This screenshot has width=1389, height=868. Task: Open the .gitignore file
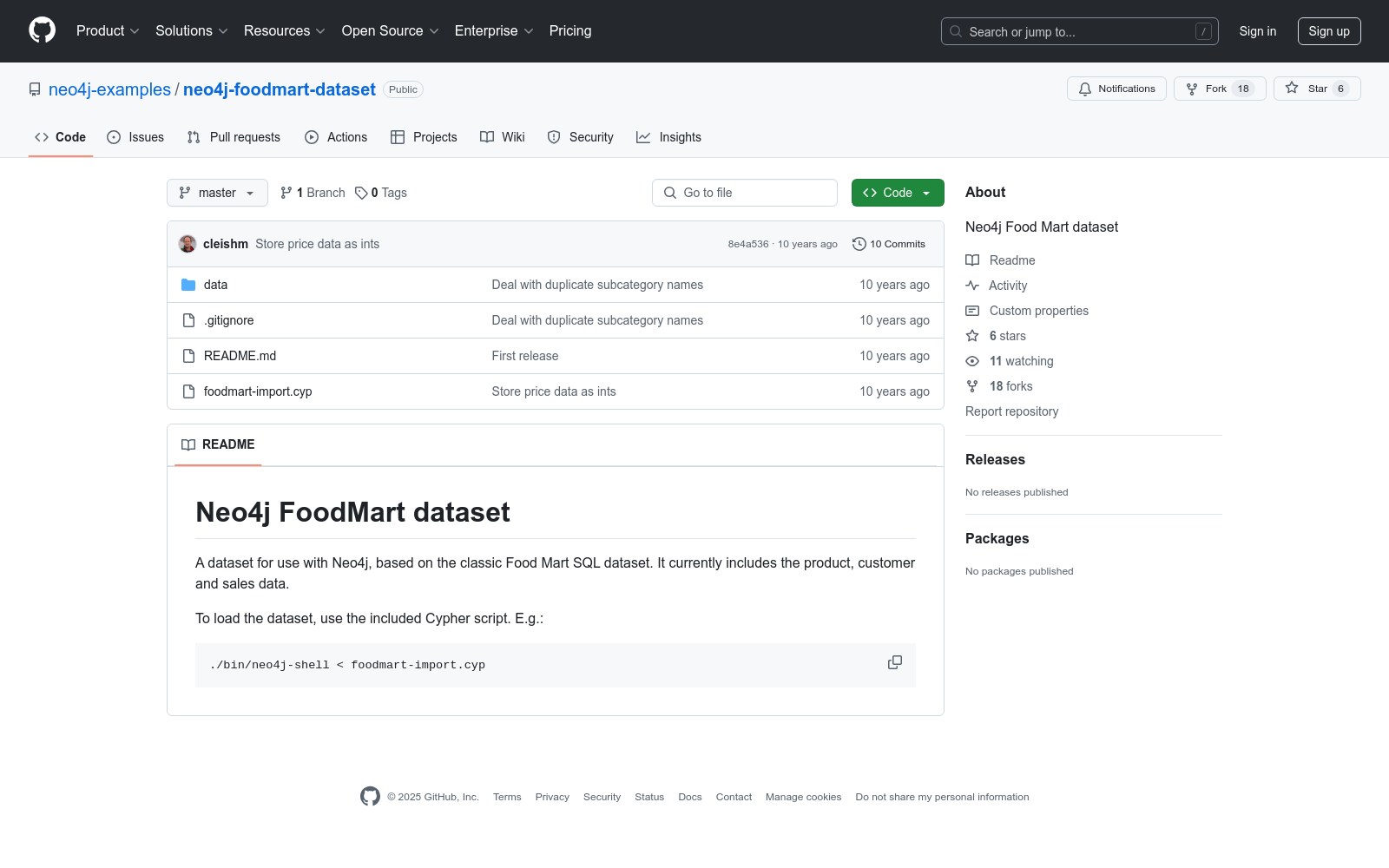click(x=229, y=320)
